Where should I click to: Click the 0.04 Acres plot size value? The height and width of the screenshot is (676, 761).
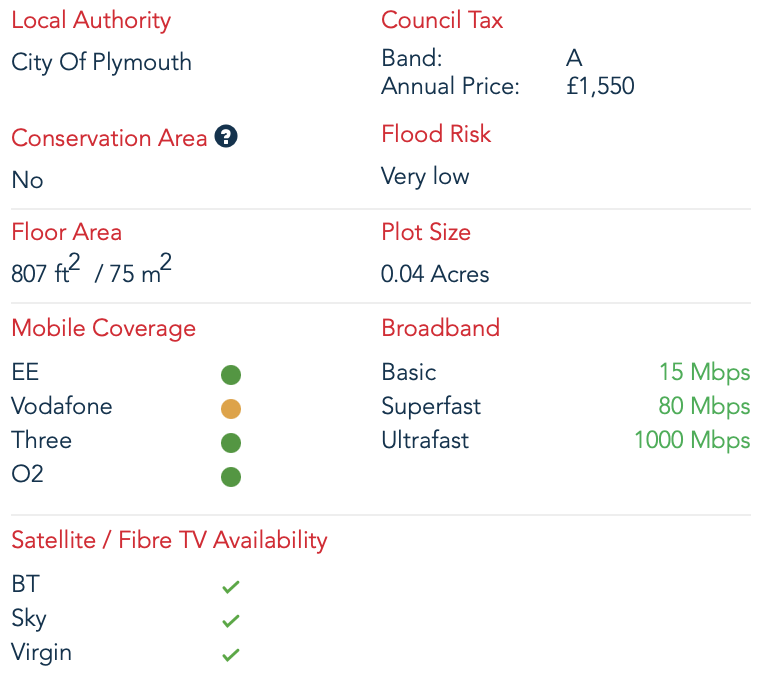pyautogui.click(x=435, y=274)
